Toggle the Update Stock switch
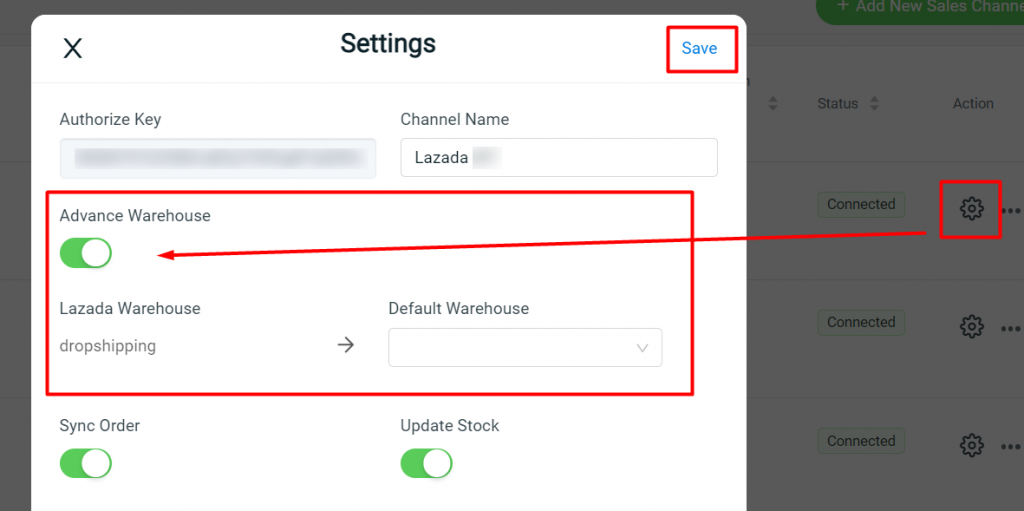The height and width of the screenshot is (511, 1024). pos(426,463)
